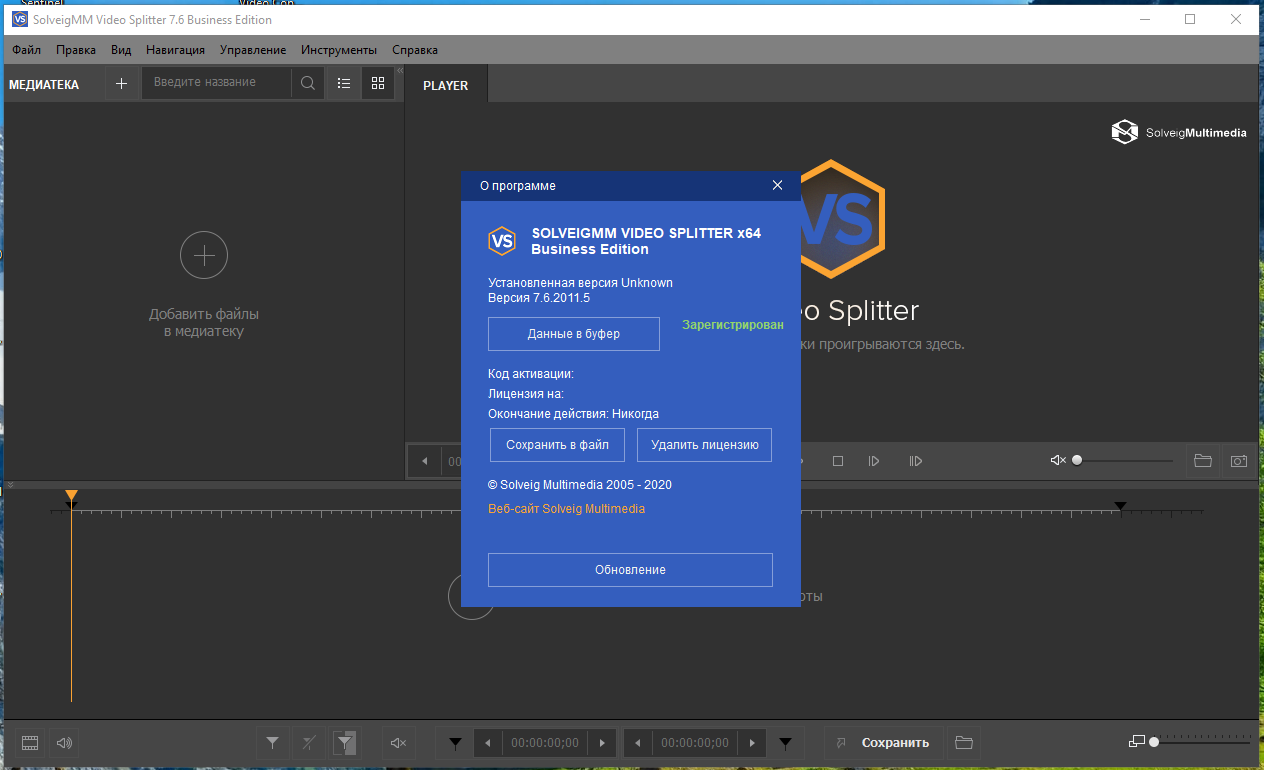Screen dimensions: 1264x770
Task: Select the PLAYER tab
Action: [x=445, y=86]
